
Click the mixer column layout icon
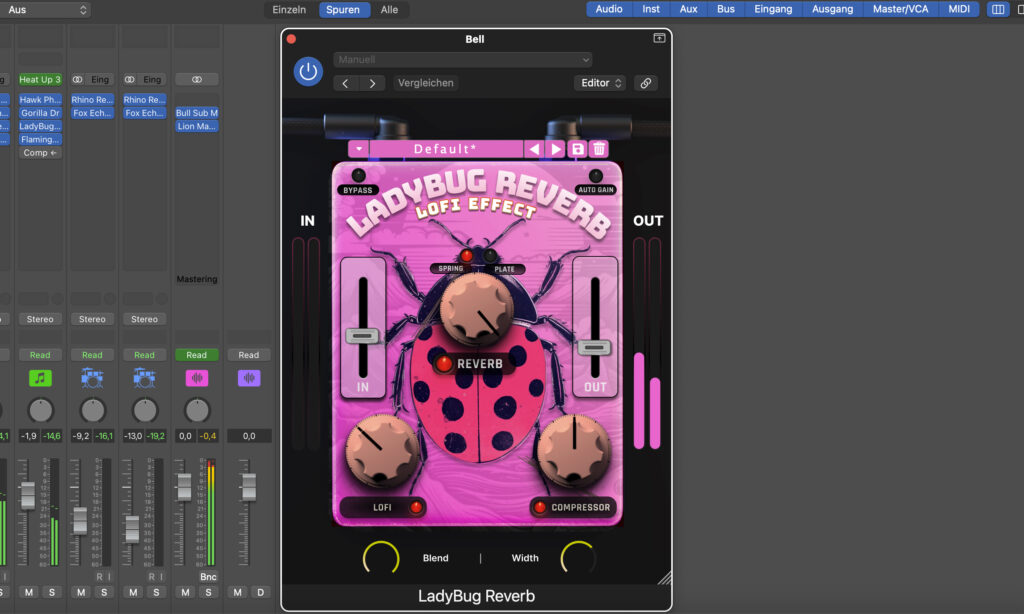click(x=998, y=10)
